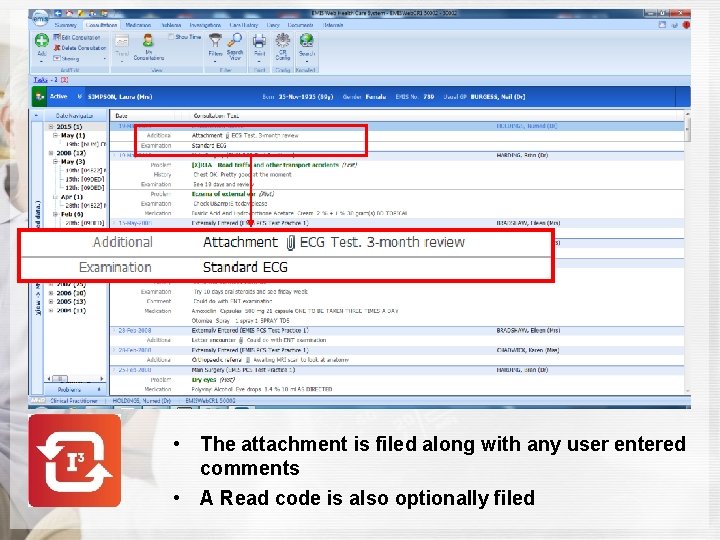Viewport: 720px width, 540px height.
Task: Click the blue back arrow in quick access toolbar
Action: click(x=58, y=13)
